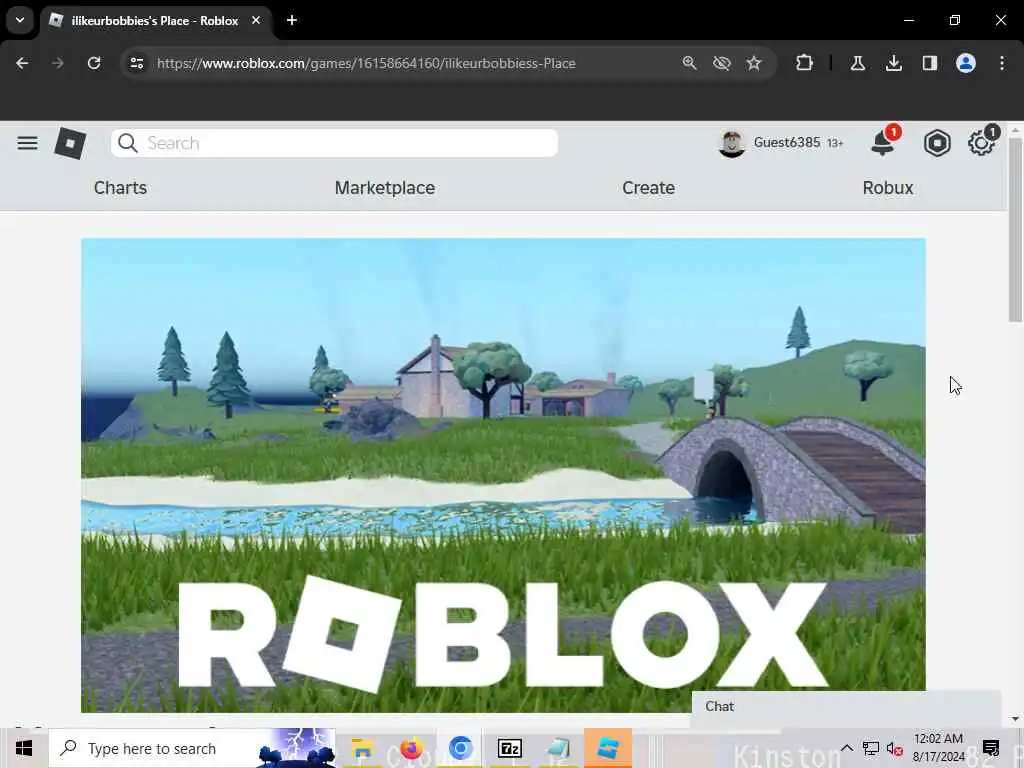Open the Guest6385 avatar profile

pyautogui.click(x=731, y=143)
